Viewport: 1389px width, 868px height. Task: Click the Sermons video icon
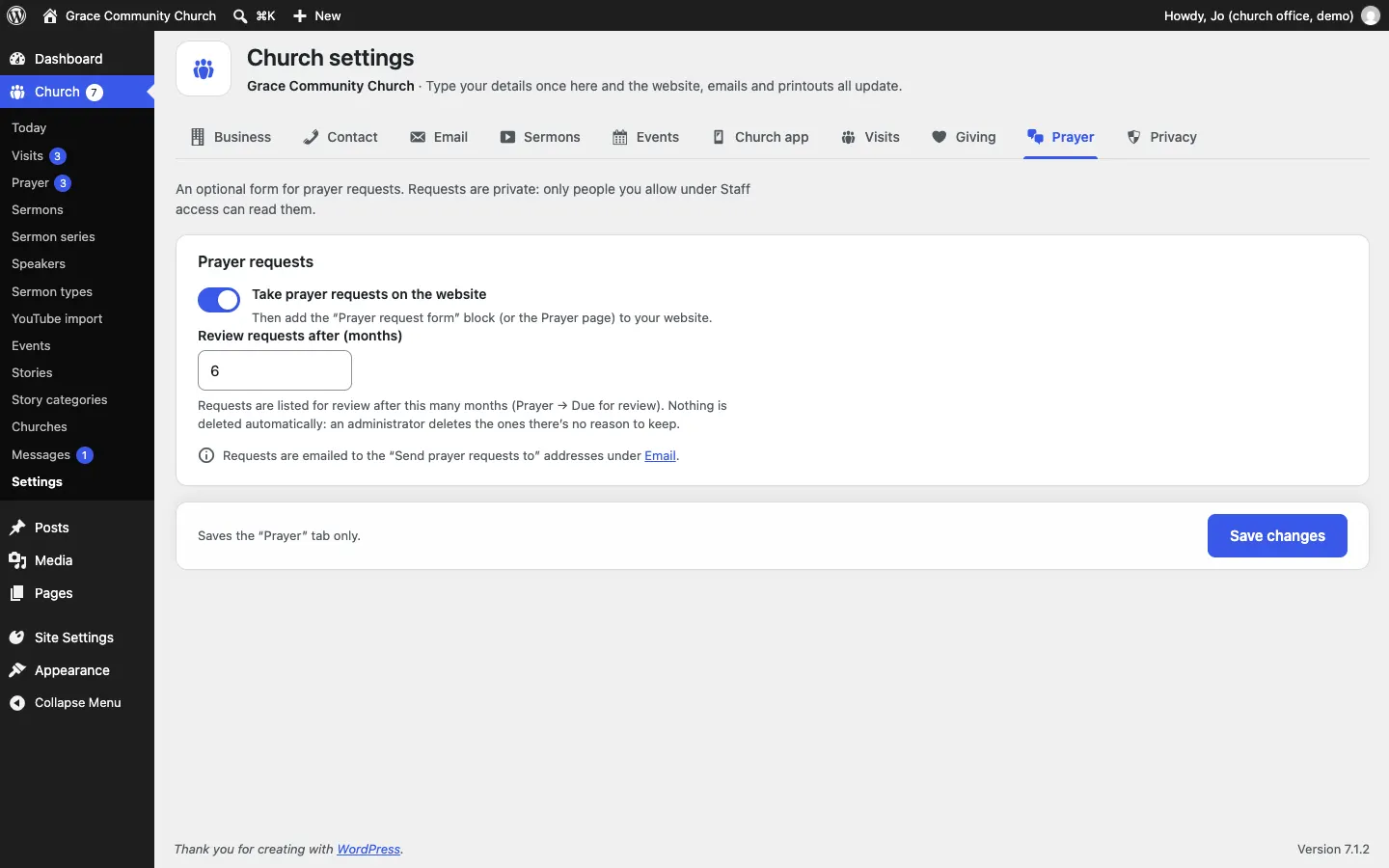coord(507,137)
